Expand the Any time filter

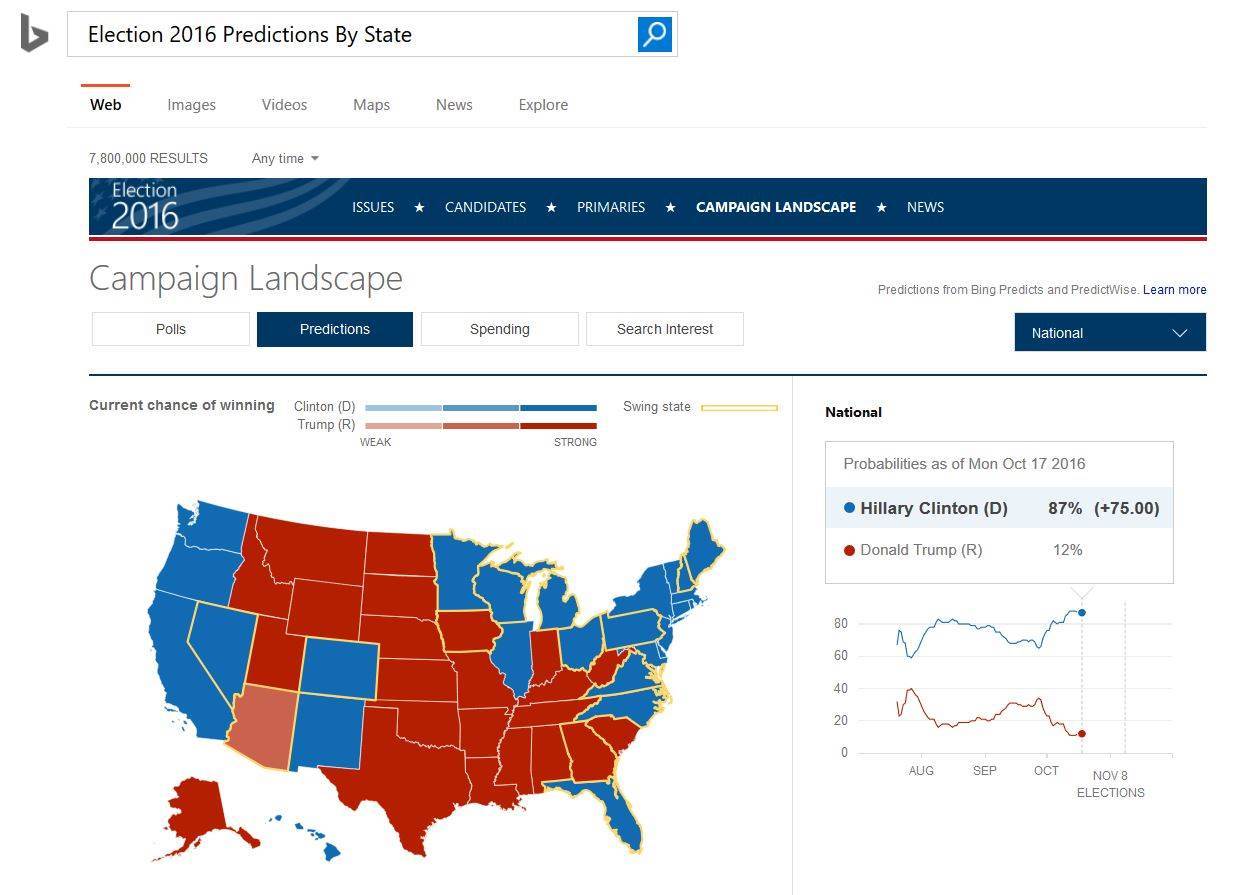pos(285,158)
